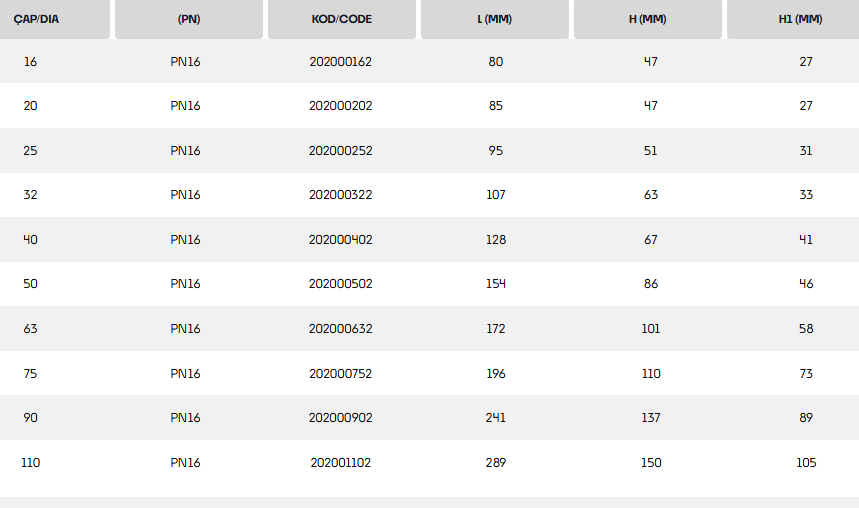Click product code 202000202
The width and height of the screenshot is (859, 508).
pyautogui.click(x=340, y=106)
